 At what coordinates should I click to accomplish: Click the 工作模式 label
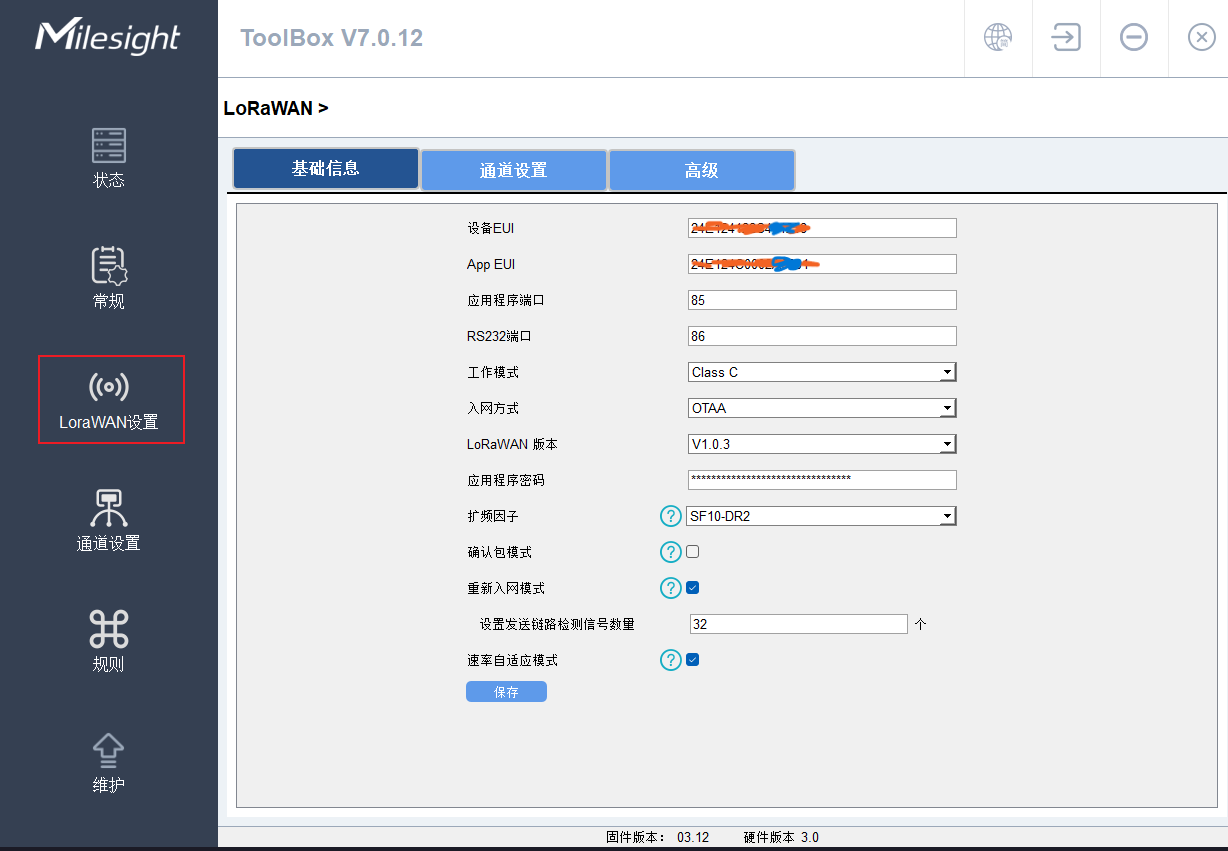coord(493,372)
